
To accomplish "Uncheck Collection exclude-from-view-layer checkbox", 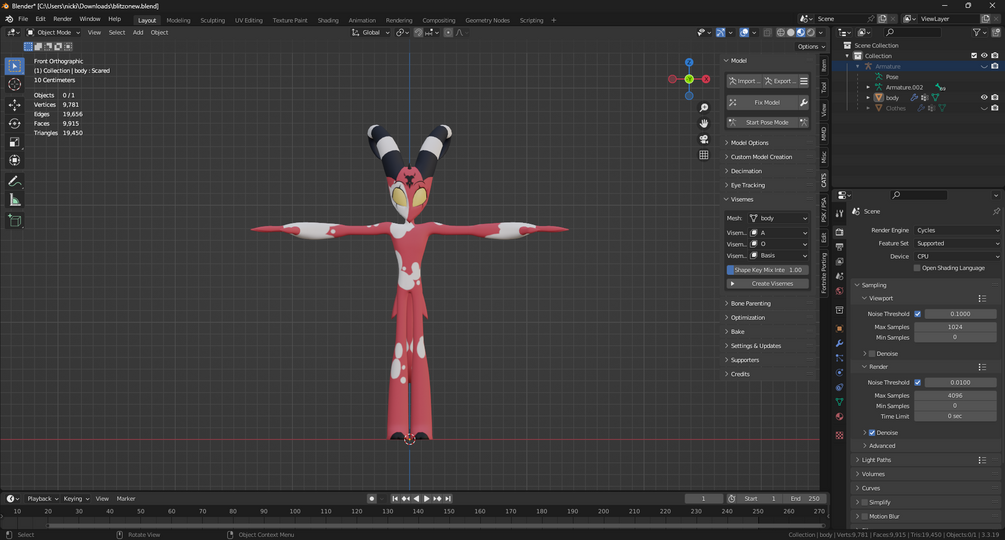I will [x=974, y=56].
